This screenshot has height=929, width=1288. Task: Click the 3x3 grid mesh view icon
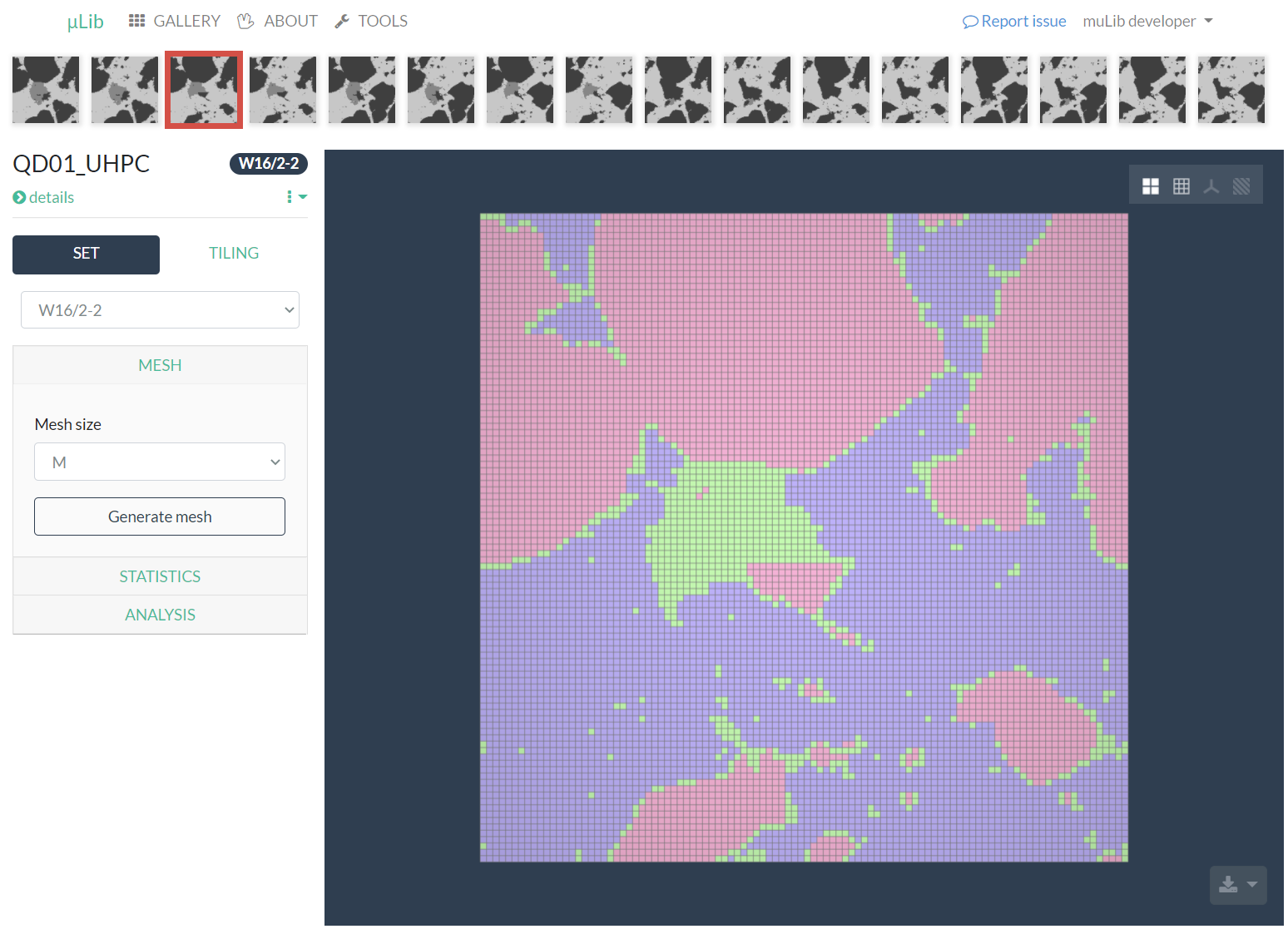pyautogui.click(x=1181, y=186)
